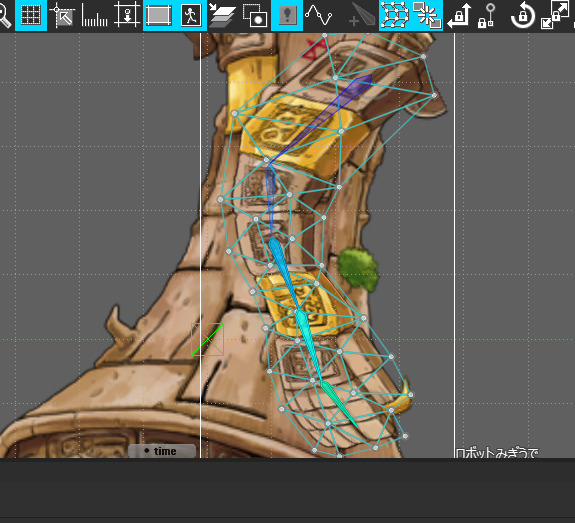Image resolution: width=575 pixels, height=523 pixels.
Task: Click the magnifier zoom tool icon
Action: tap(4, 15)
